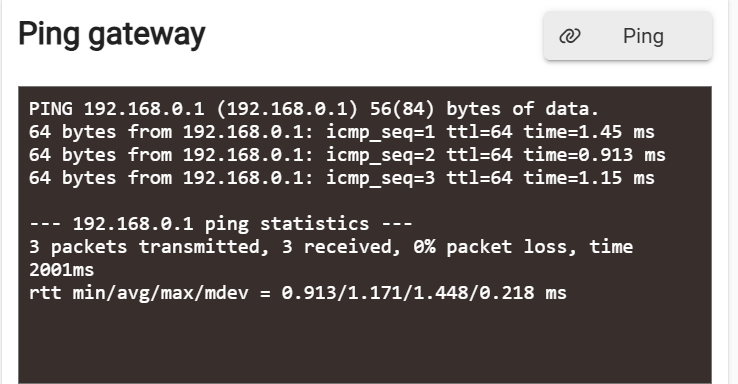This screenshot has height=384, width=738.
Task: Click the icmp_seq=2 text in the output
Action: [380, 155]
